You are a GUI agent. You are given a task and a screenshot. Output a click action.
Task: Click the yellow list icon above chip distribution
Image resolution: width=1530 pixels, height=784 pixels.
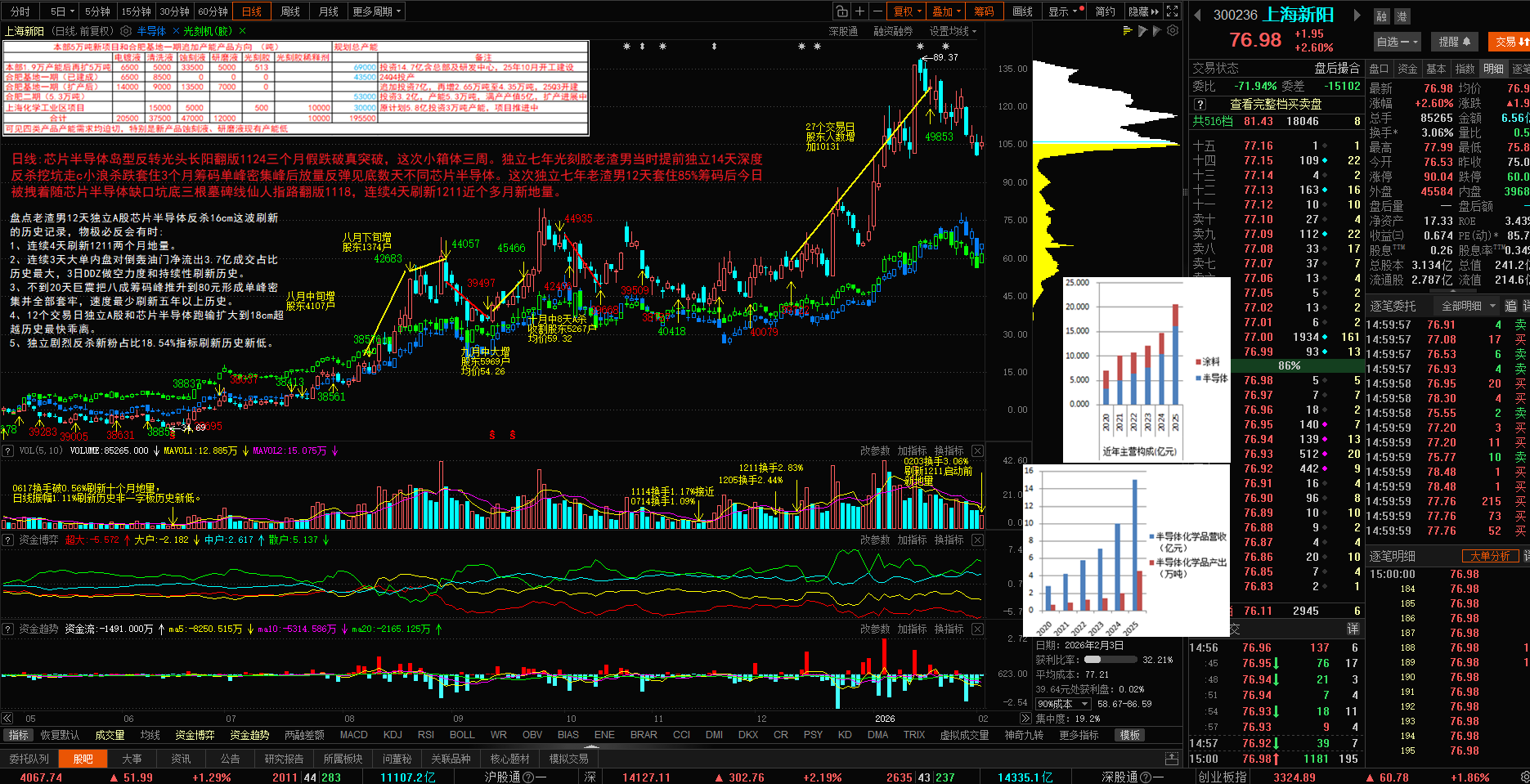click(1128, 31)
